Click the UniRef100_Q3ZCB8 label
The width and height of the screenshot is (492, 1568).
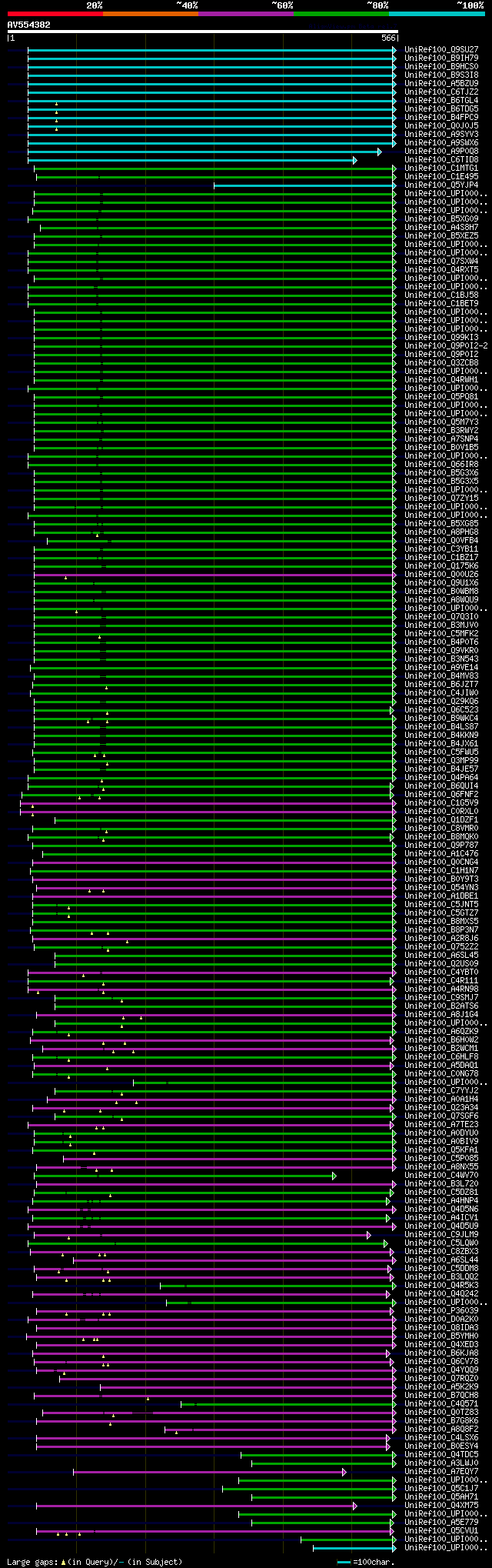[441, 362]
